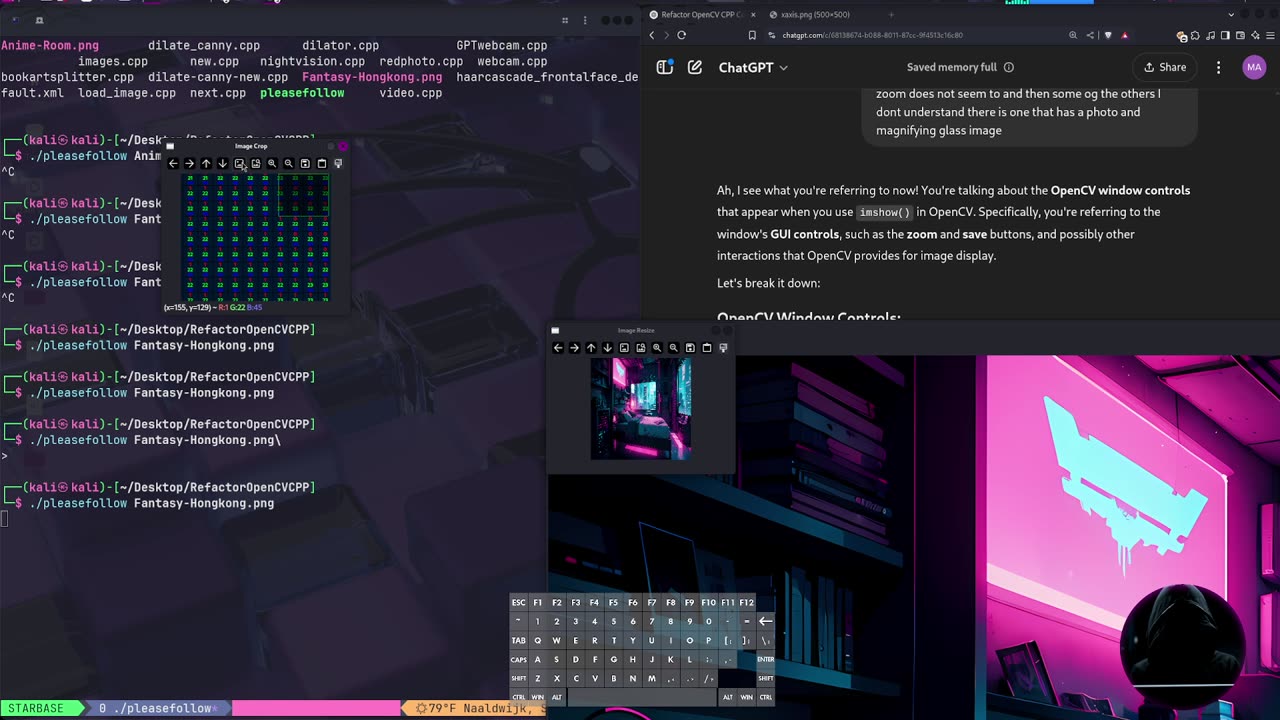Viewport: 1280px width, 720px height.
Task: Copy Image Resize image to clipboard
Action: (706, 348)
